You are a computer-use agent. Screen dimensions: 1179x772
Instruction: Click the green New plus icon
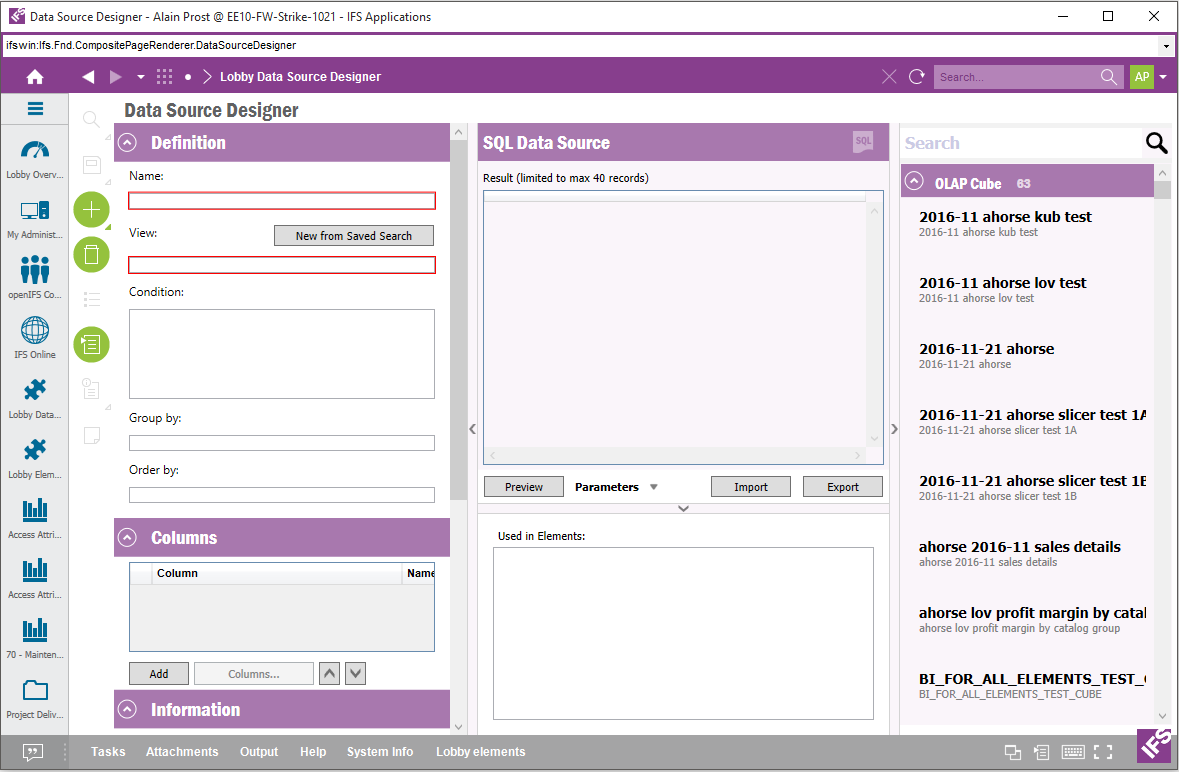(92, 209)
